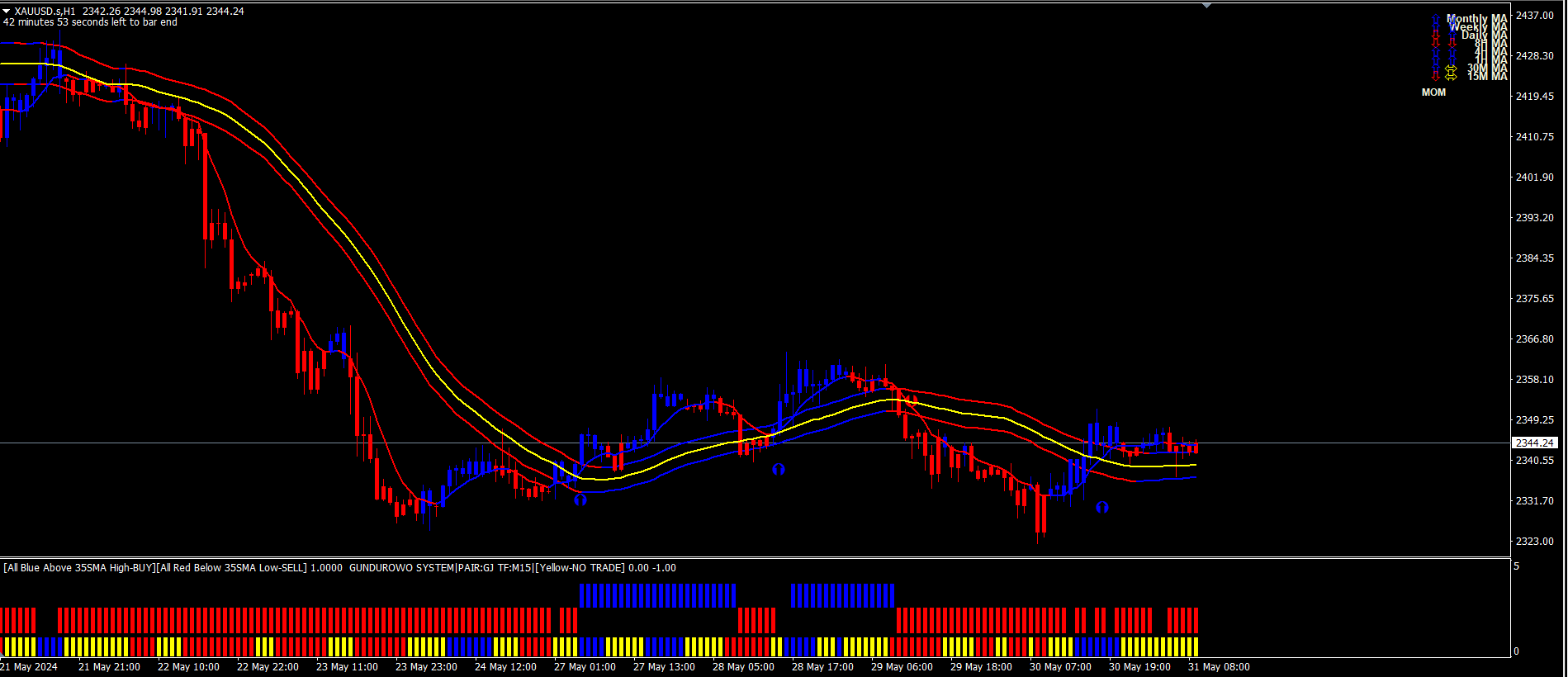Click the 2384.35 price axis label

tap(1535, 258)
